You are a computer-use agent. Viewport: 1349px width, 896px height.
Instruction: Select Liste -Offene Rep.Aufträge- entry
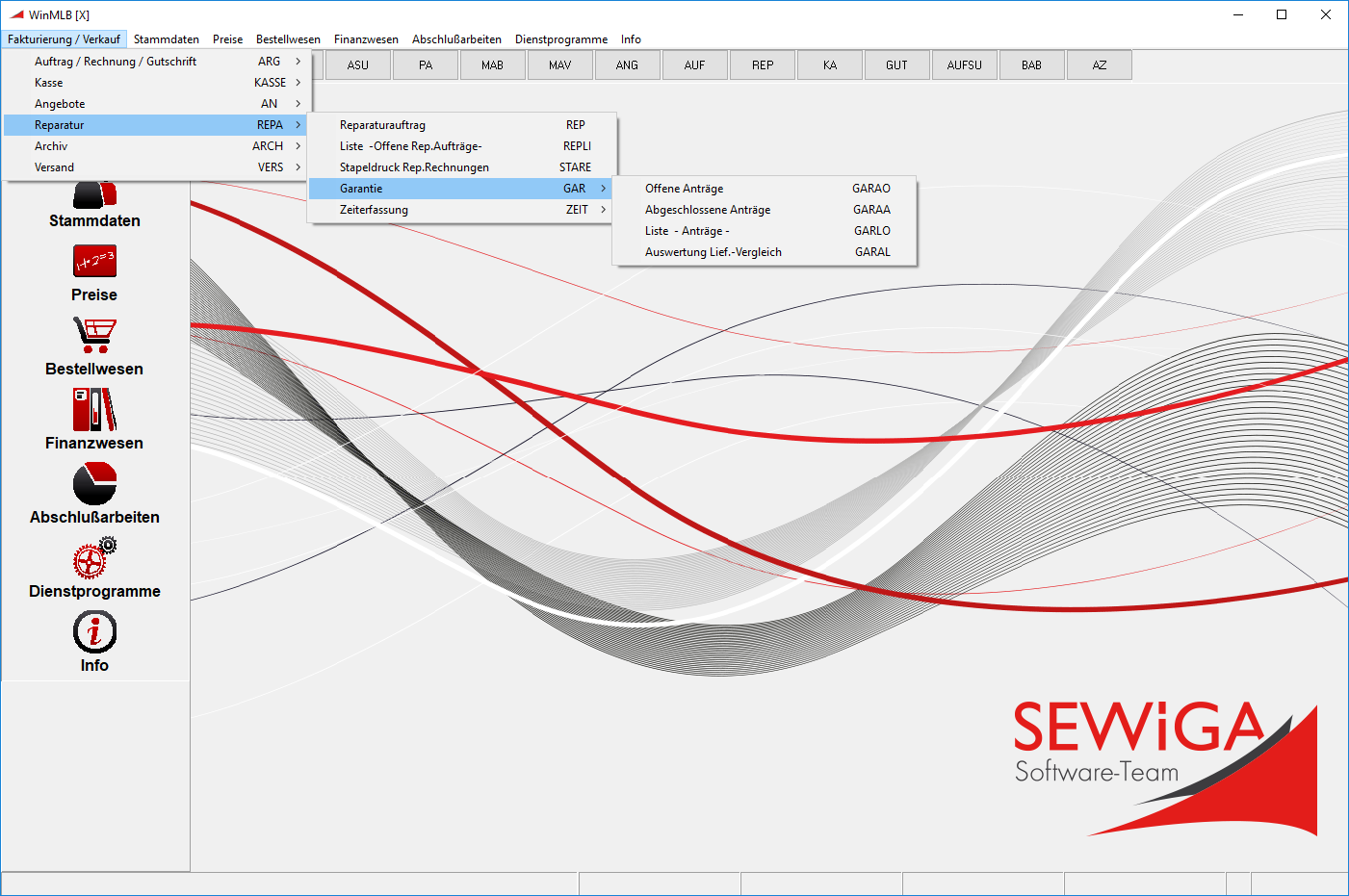pos(460,146)
